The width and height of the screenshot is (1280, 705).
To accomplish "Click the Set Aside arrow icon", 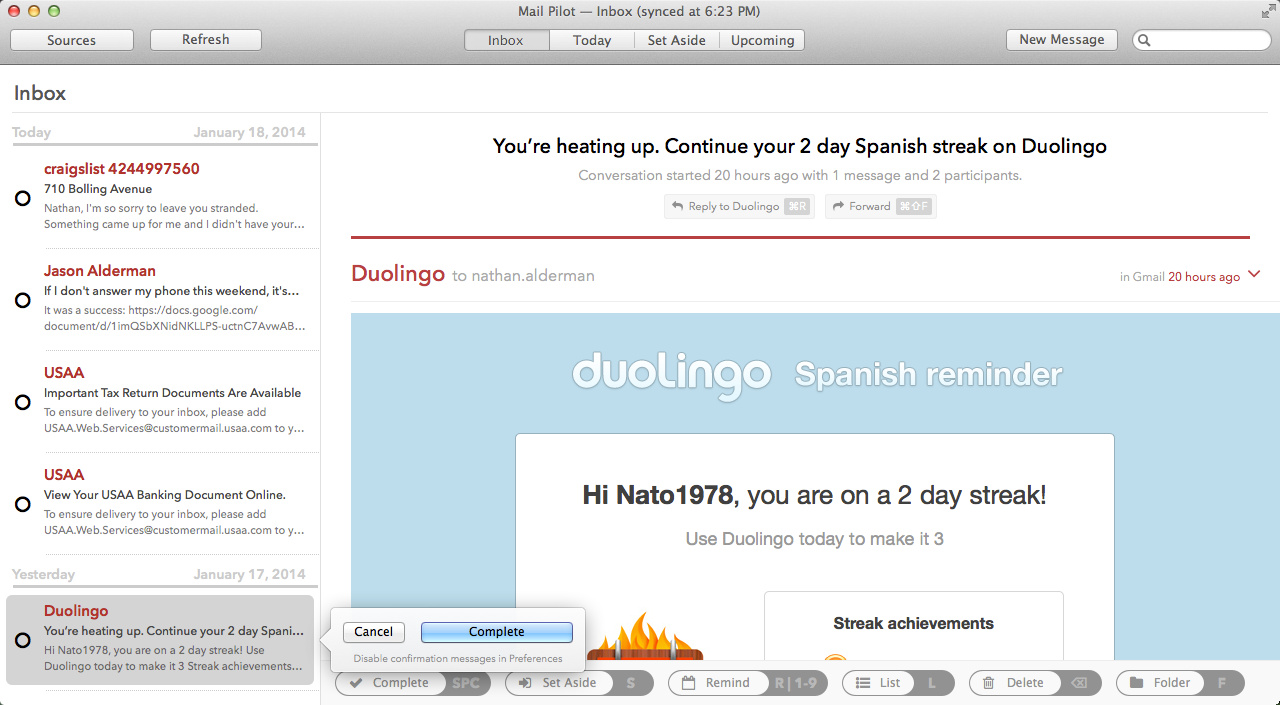I will click(525, 683).
